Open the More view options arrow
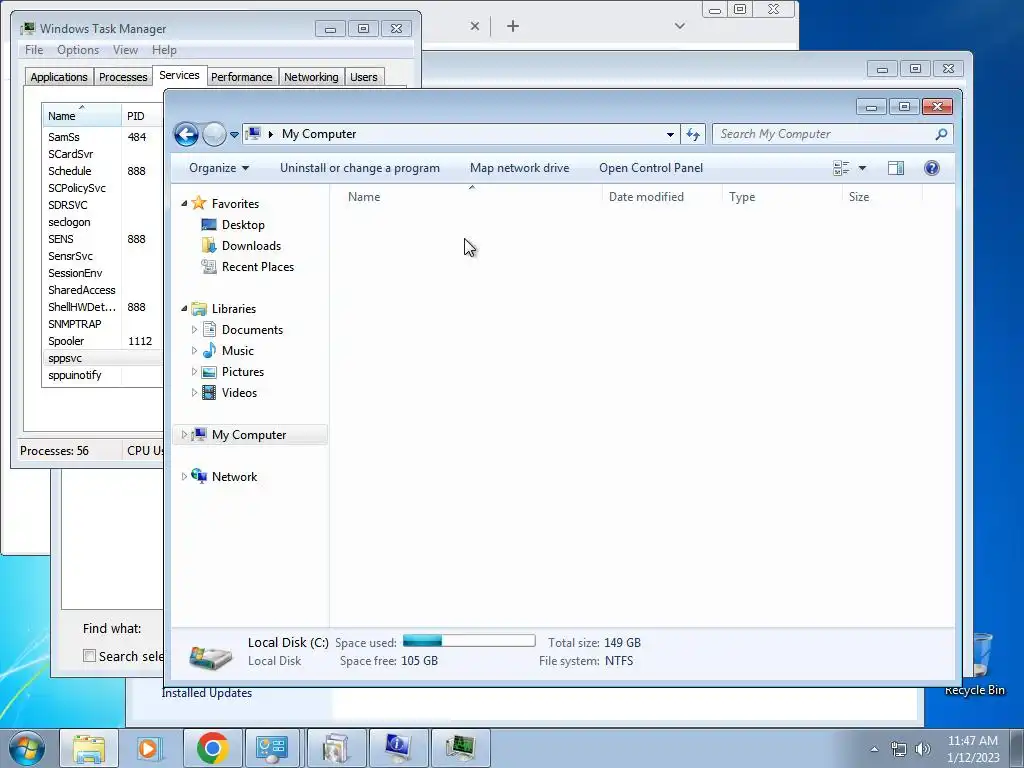Screen dimensions: 1024x768 coord(862,168)
